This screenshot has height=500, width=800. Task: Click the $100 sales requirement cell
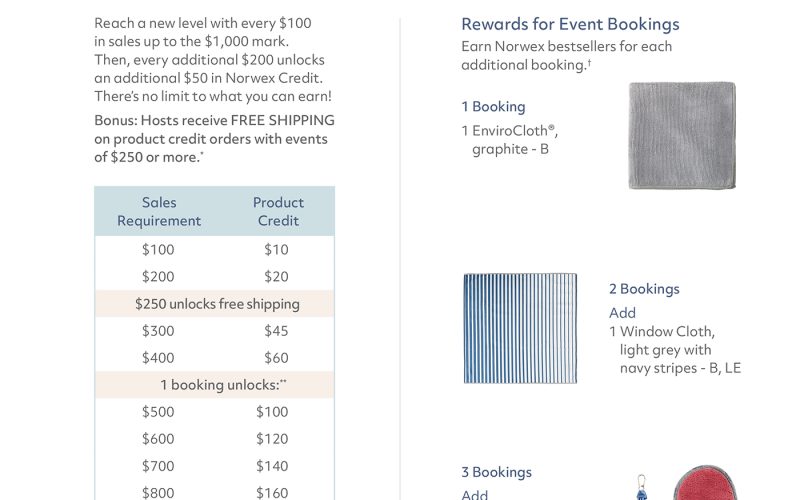coord(158,249)
